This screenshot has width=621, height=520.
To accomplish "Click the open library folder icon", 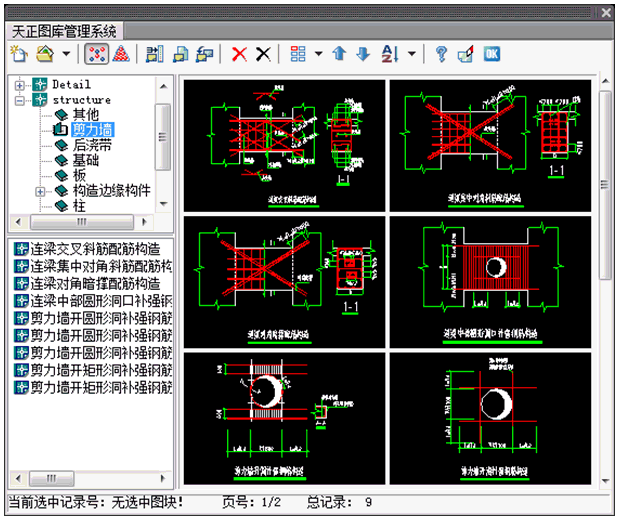I will tap(45, 54).
